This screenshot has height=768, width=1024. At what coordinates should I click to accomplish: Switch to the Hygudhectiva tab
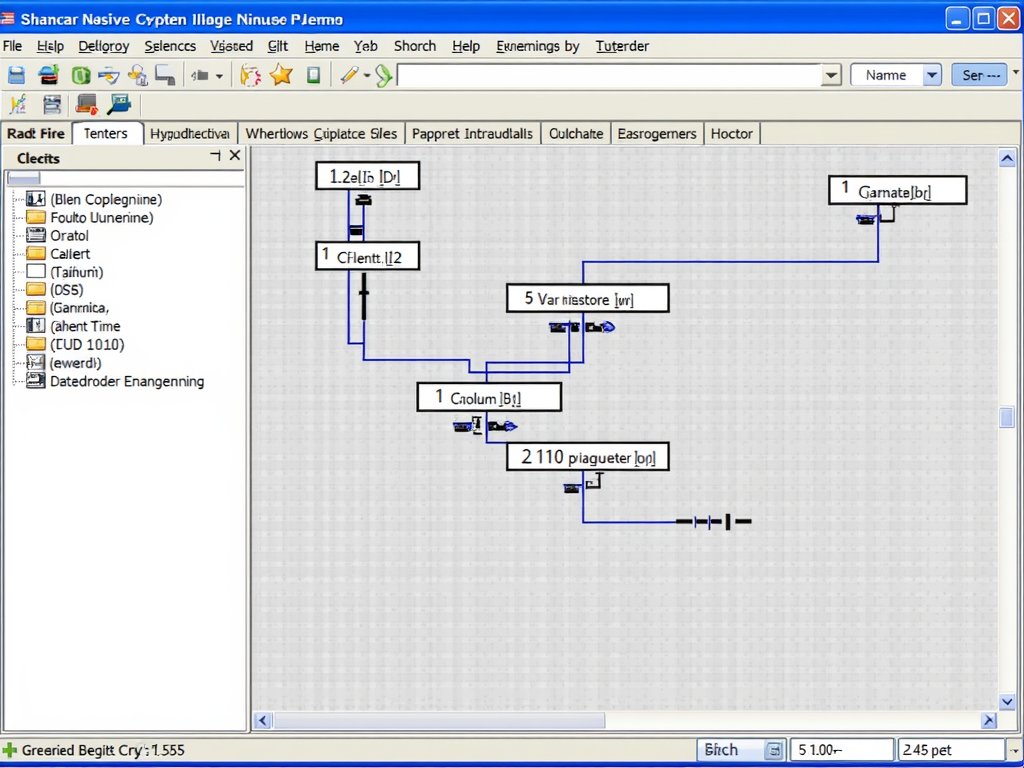tap(189, 133)
